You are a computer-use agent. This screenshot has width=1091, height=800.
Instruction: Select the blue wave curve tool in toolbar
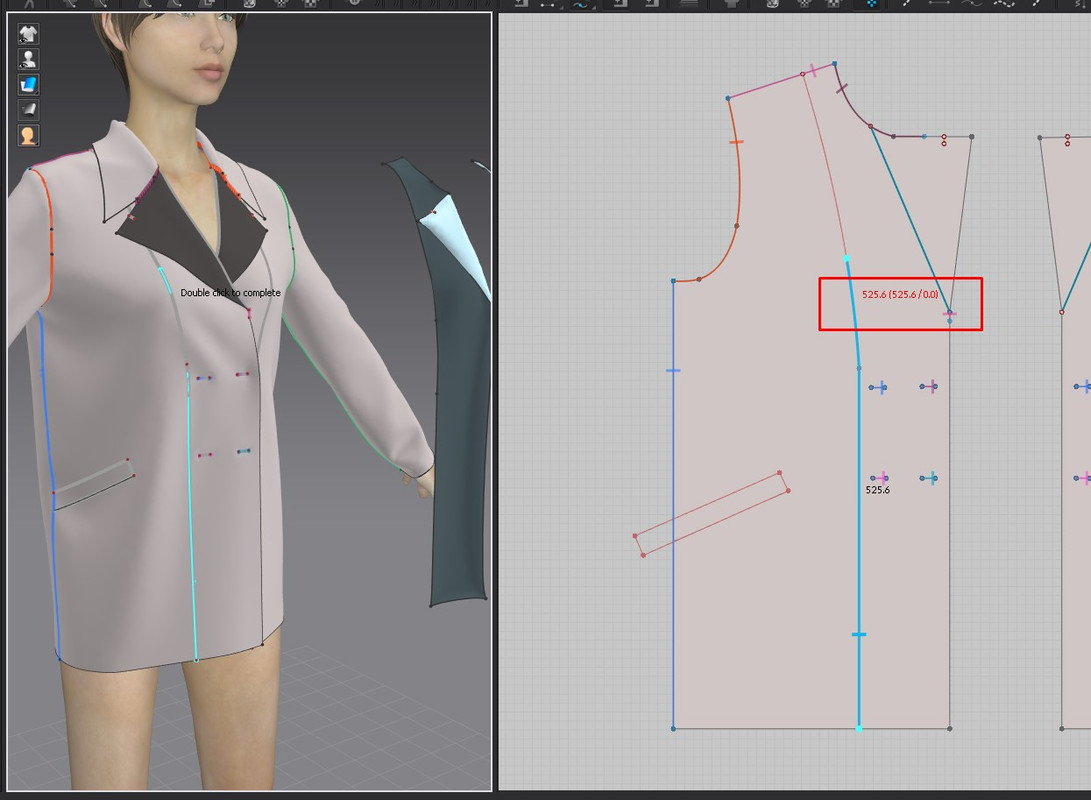coord(580,4)
